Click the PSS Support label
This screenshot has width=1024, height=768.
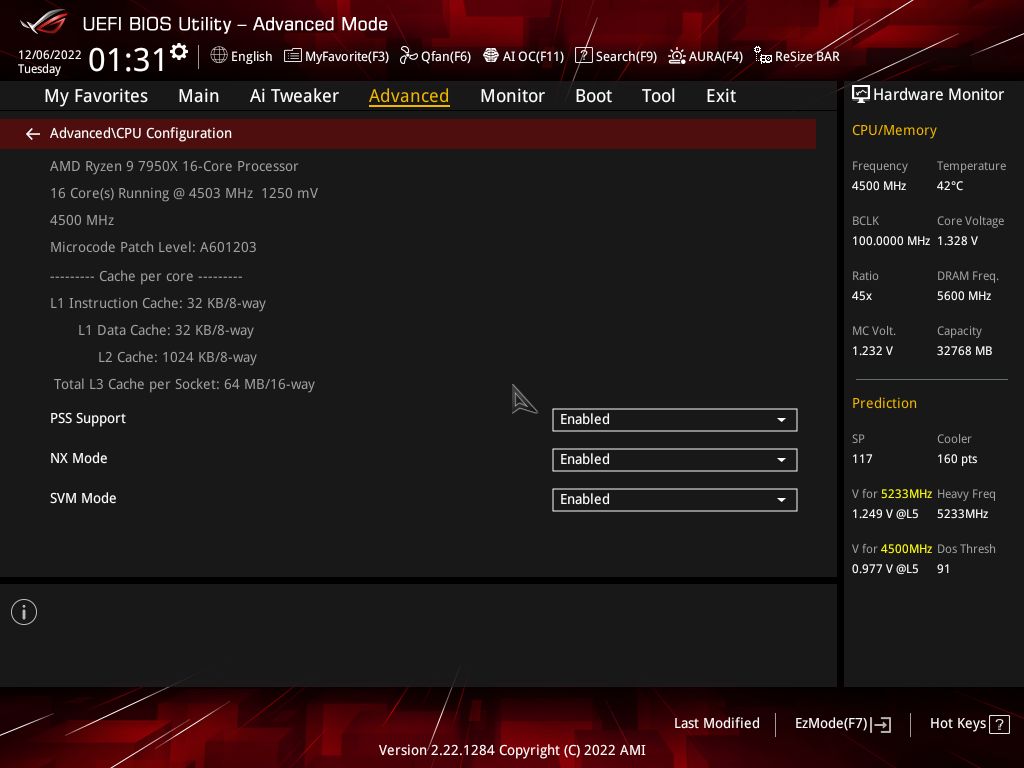[88, 419]
